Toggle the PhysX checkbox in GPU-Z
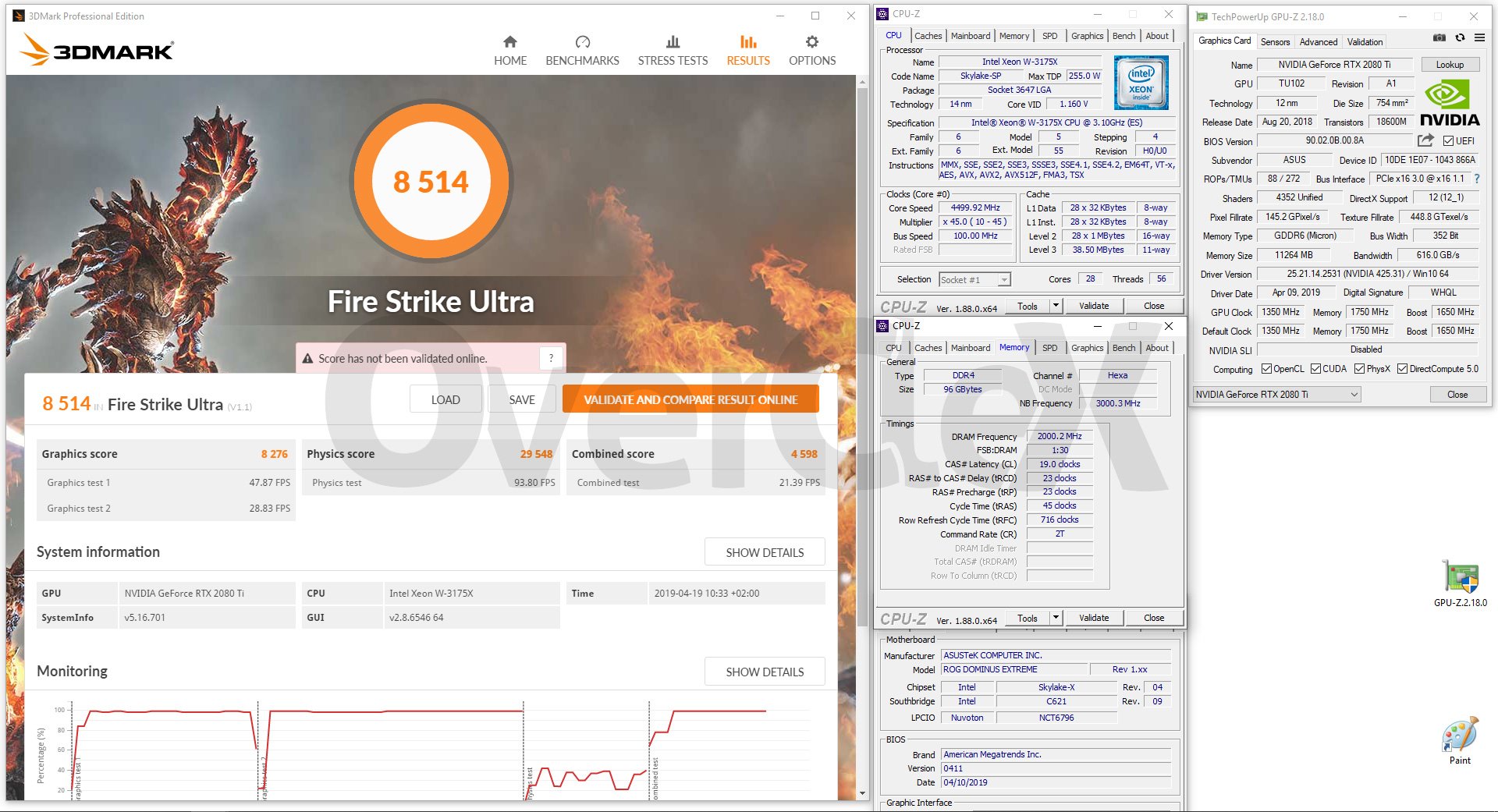1498x812 pixels. coord(1359,369)
